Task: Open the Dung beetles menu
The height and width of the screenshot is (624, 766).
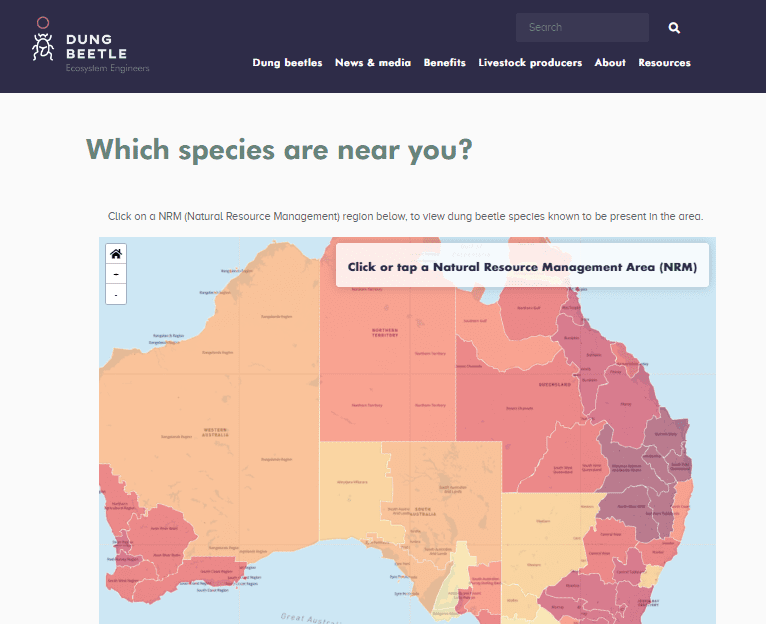Action: pos(287,62)
